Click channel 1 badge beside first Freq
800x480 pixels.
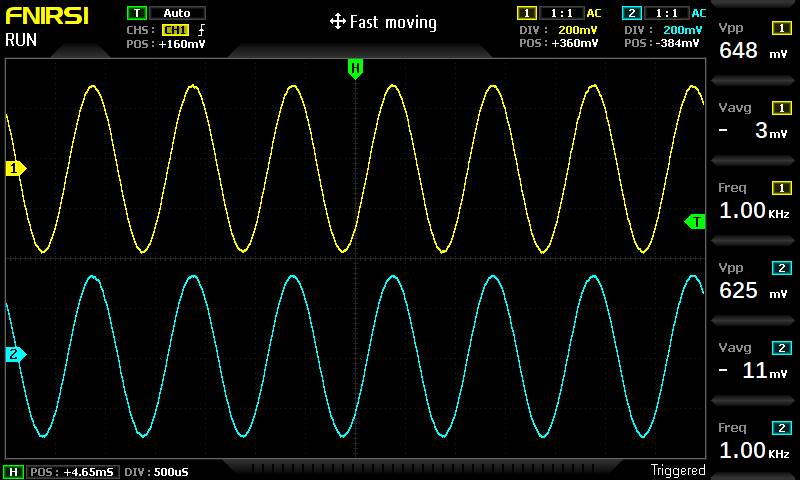[x=782, y=188]
